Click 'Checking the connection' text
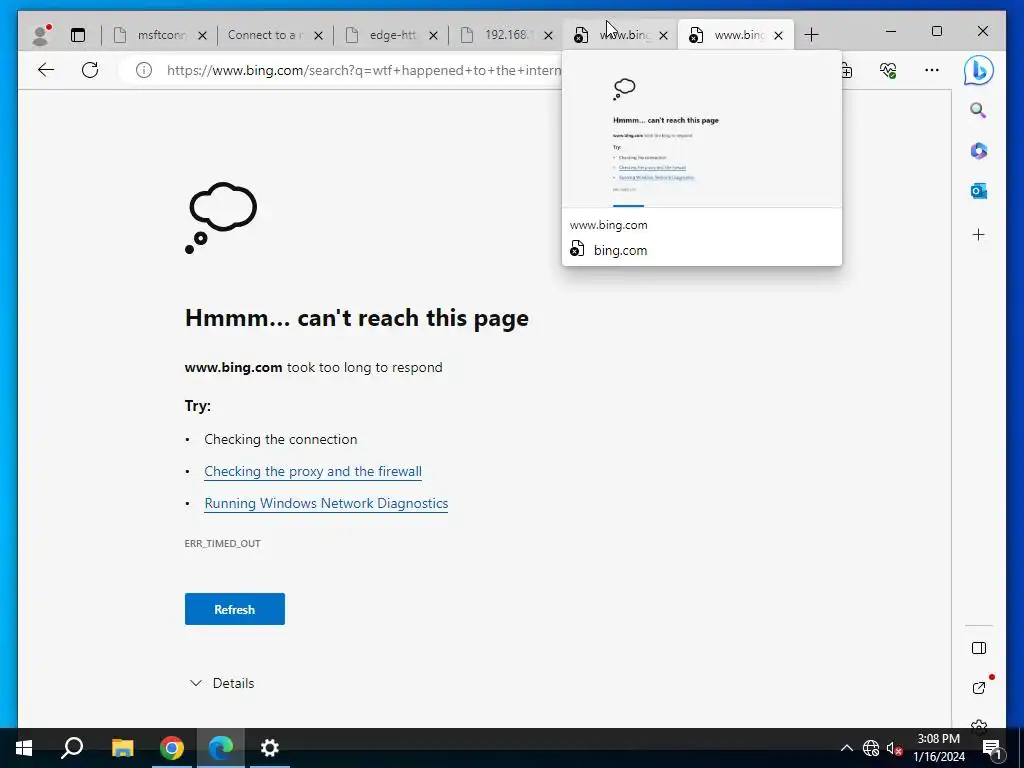The height and width of the screenshot is (768, 1024). tap(281, 440)
